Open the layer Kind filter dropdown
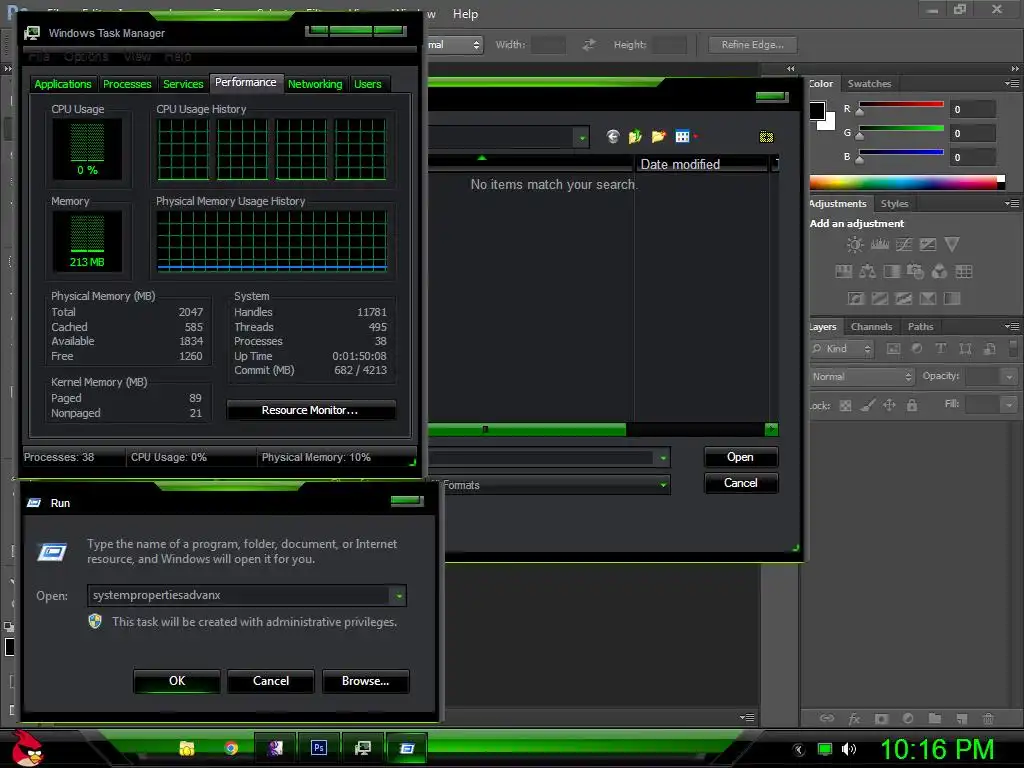This screenshot has width=1024, height=768. 841,349
